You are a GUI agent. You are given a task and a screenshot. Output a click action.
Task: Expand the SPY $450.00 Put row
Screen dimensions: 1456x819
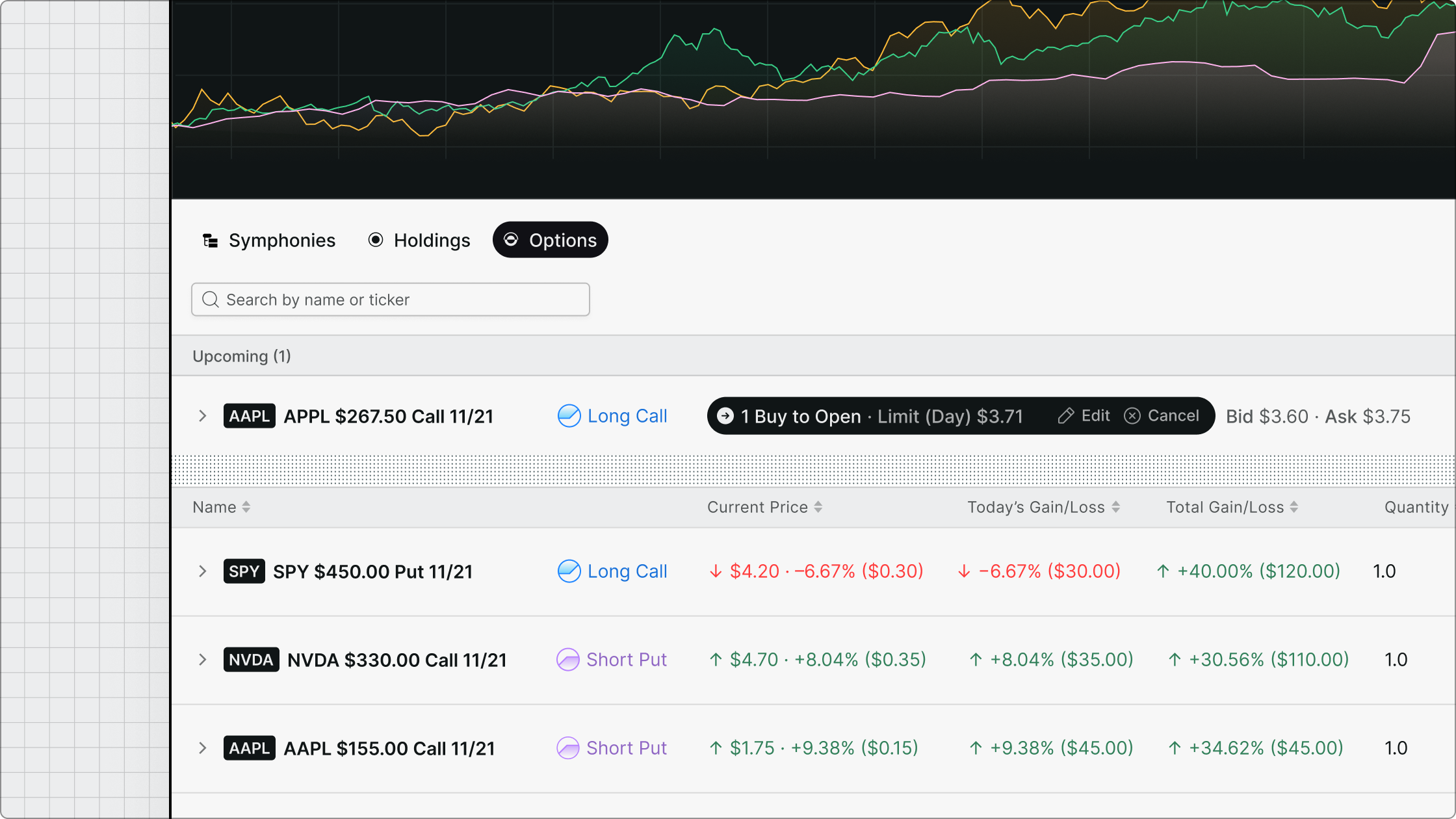coord(203,571)
